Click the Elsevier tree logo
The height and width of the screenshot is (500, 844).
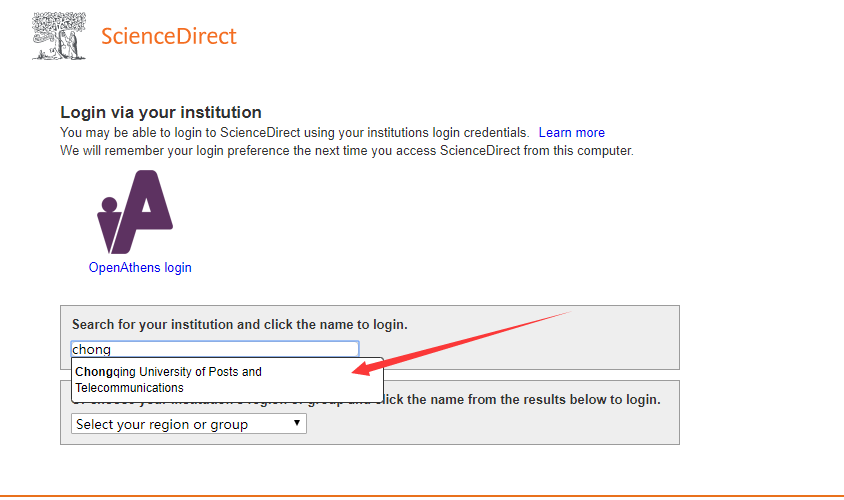59,36
